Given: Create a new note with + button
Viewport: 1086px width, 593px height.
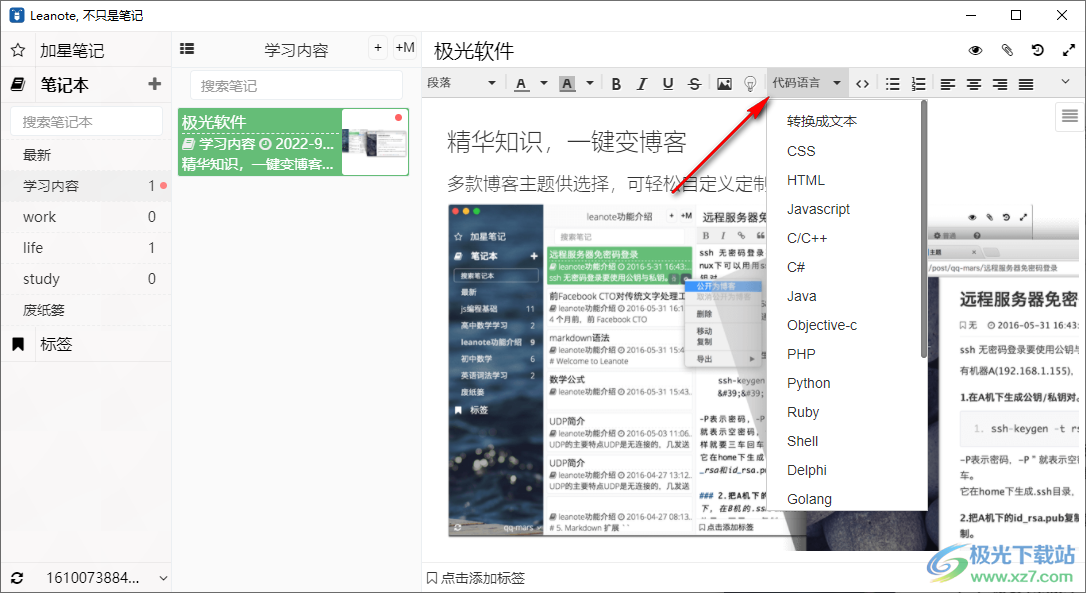Looking at the screenshot, I should (x=377, y=48).
